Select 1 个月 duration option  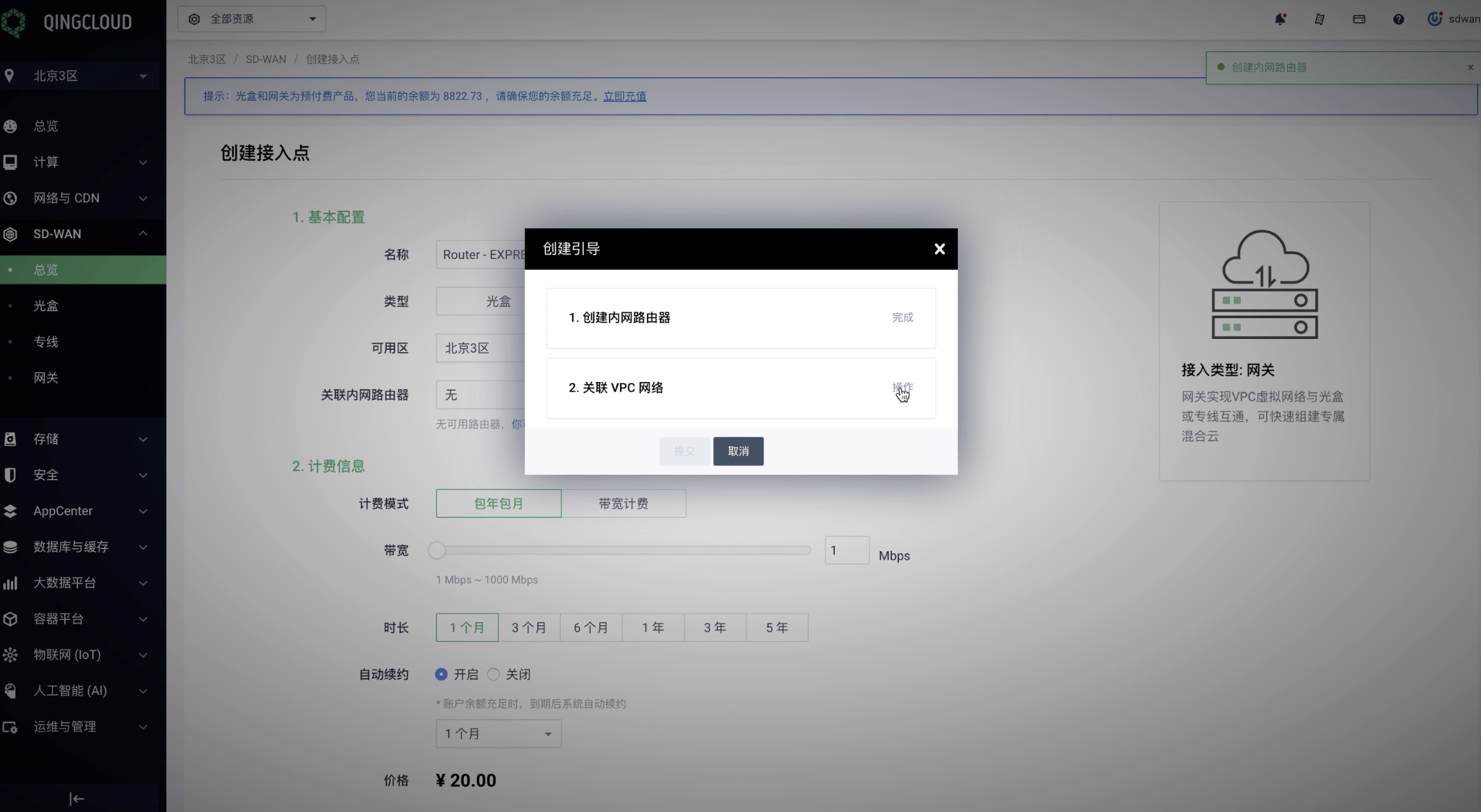click(x=467, y=627)
